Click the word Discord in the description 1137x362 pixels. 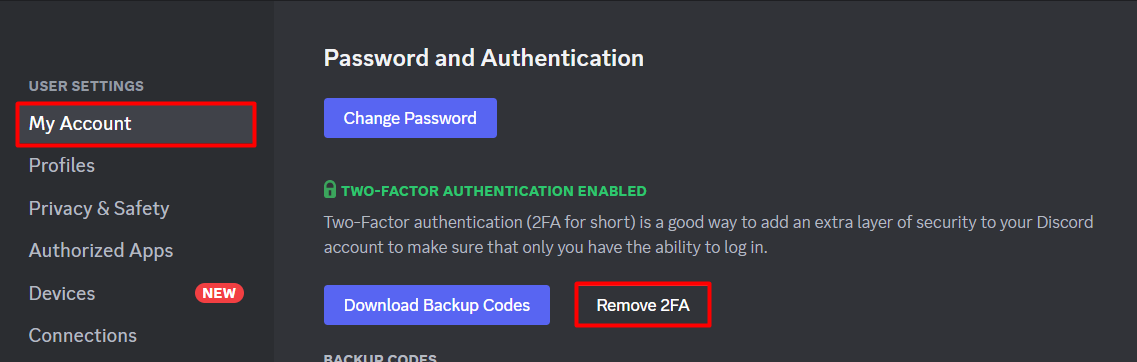tap(1065, 222)
